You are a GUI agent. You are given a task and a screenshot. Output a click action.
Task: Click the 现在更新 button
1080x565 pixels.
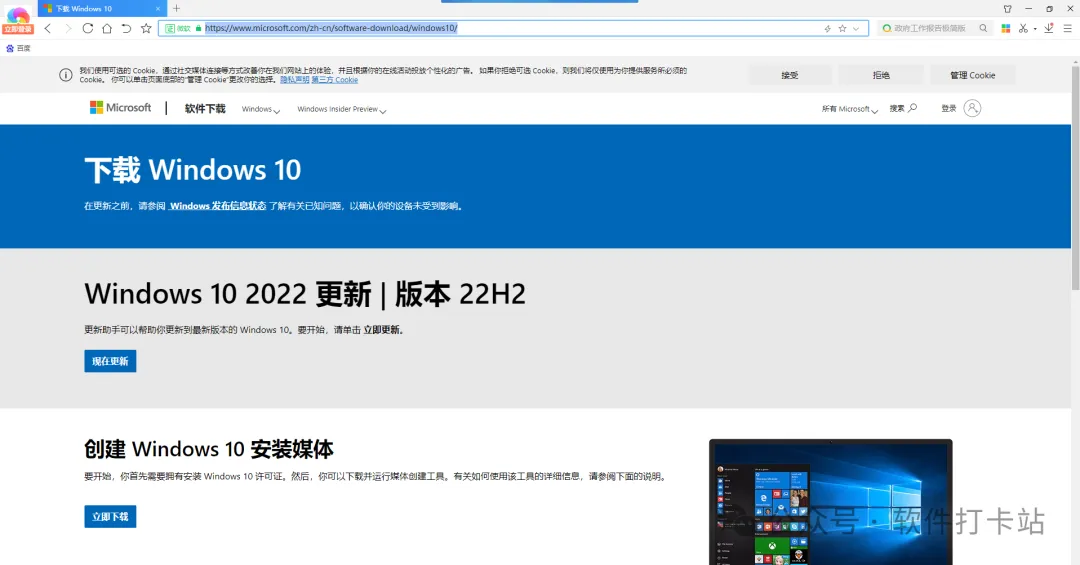coord(110,361)
